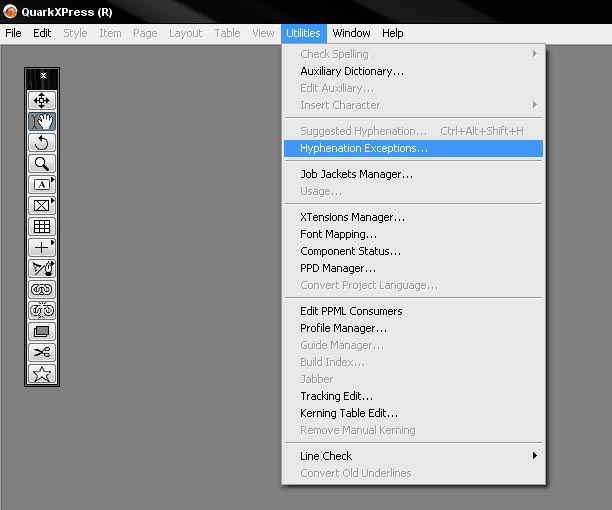Image resolution: width=612 pixels, height=510 pixels.
Task: Open the Table menu
Action: click(227, 33)
